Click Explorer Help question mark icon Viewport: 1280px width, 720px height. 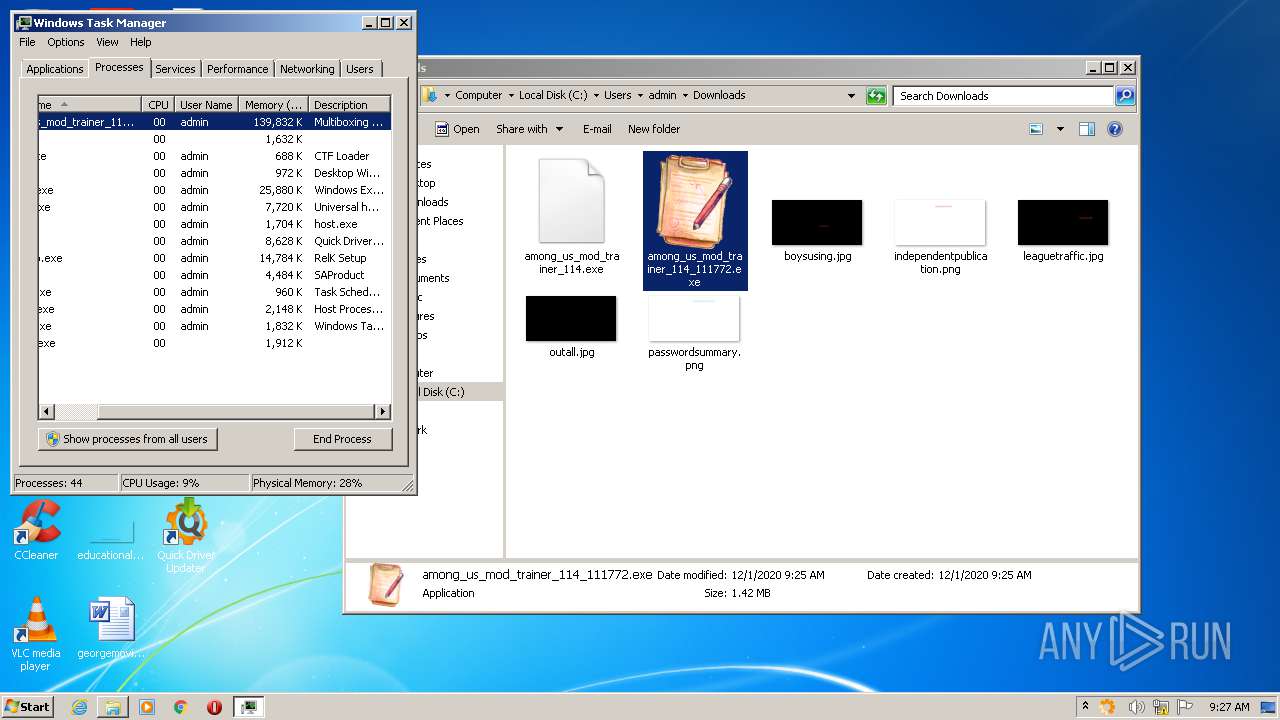pos(1115,129)
